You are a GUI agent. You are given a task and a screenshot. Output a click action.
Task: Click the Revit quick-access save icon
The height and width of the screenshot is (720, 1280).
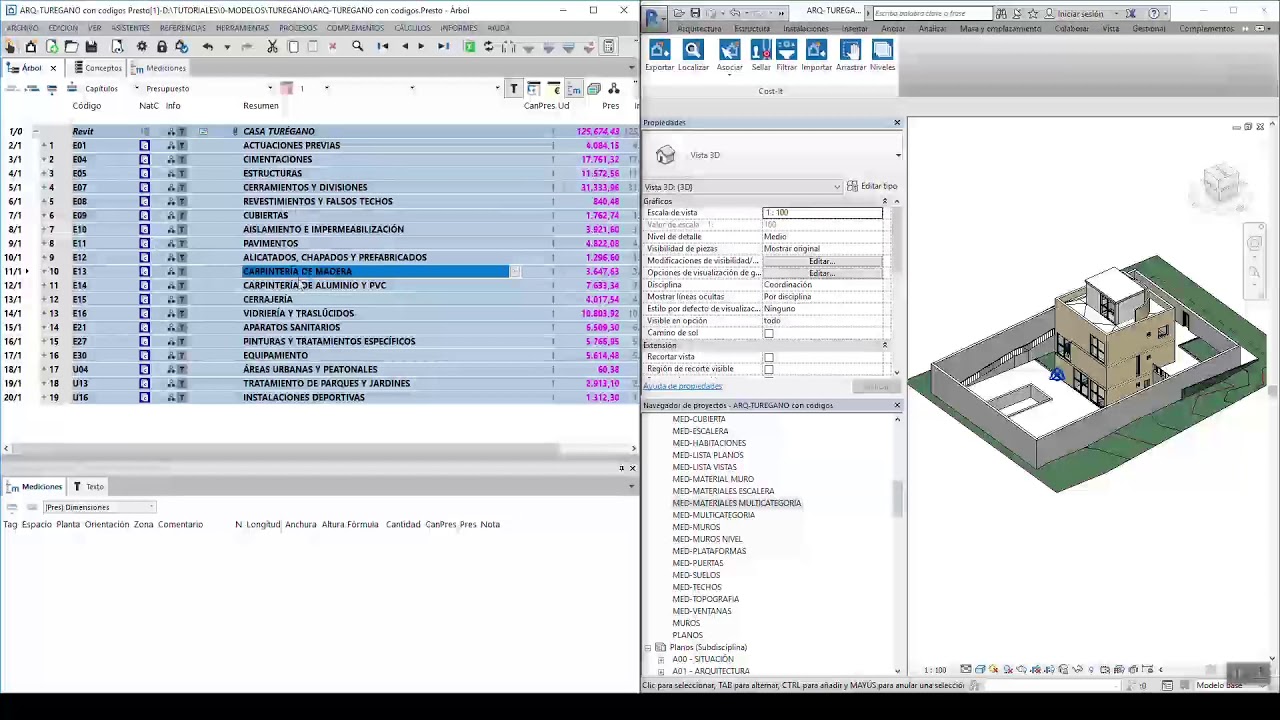[695, 13]
